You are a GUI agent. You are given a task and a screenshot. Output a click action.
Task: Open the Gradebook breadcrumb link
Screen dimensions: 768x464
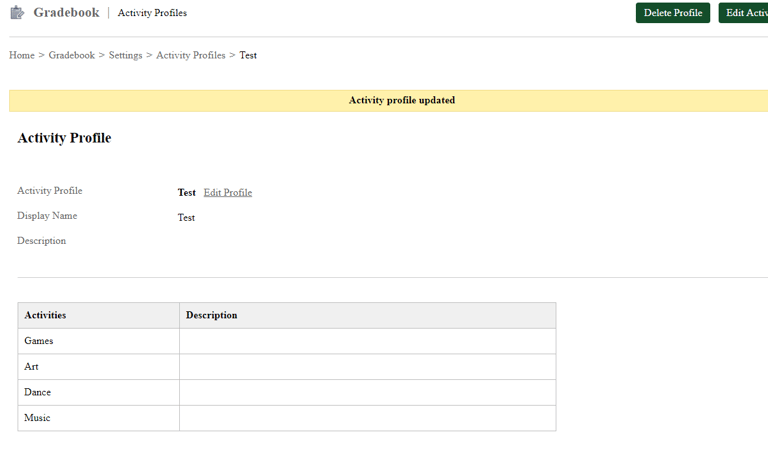point(71,55)
